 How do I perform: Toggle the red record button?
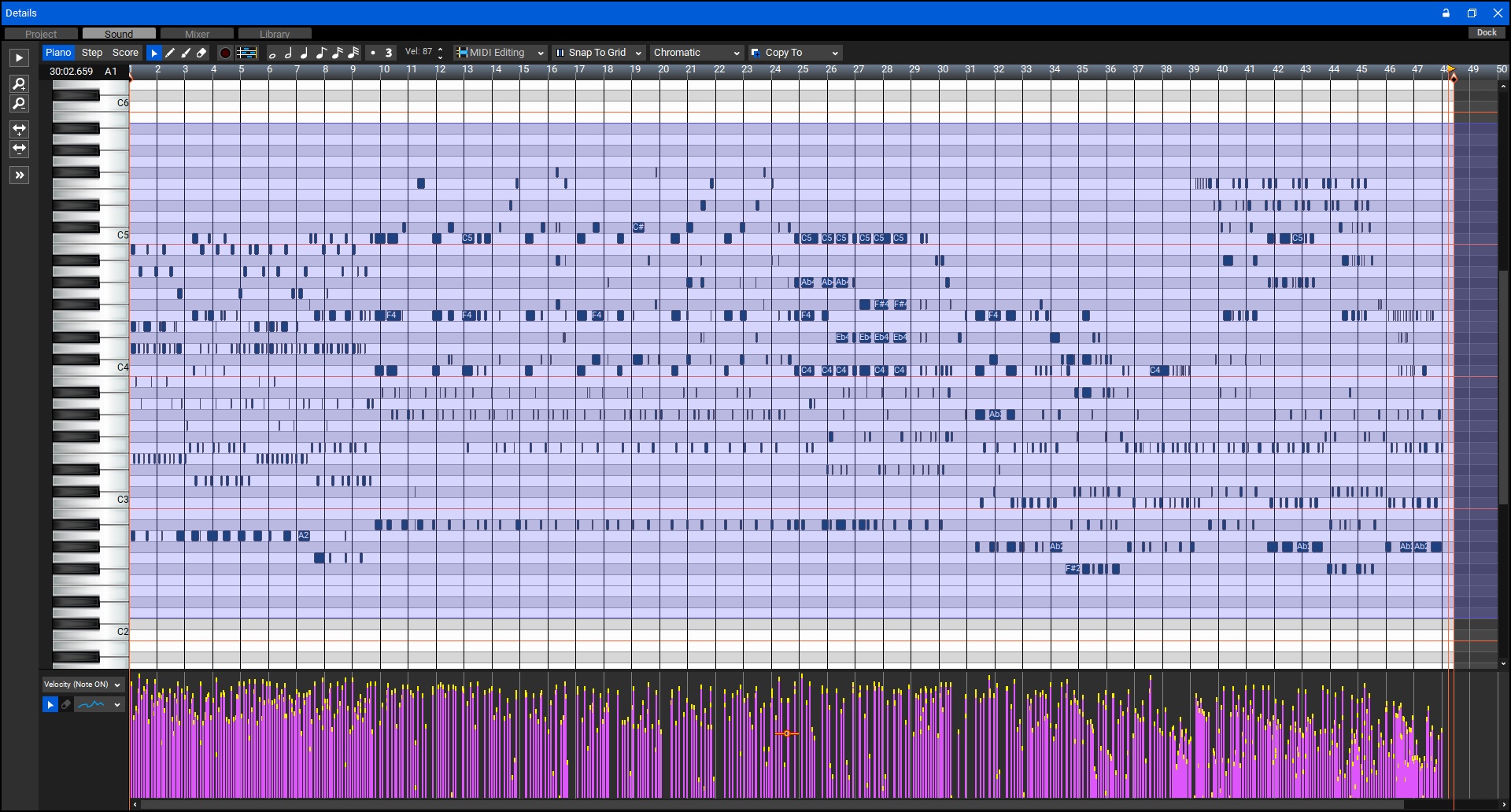click(x=225, y=53)
